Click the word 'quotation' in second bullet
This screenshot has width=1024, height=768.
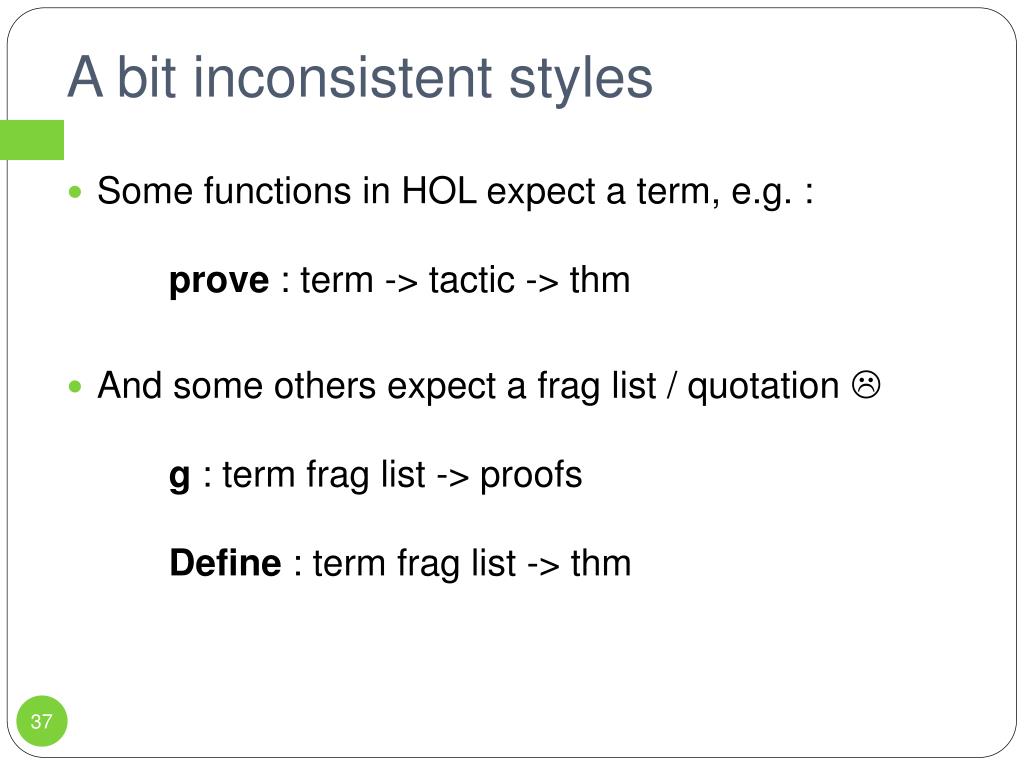763,386
